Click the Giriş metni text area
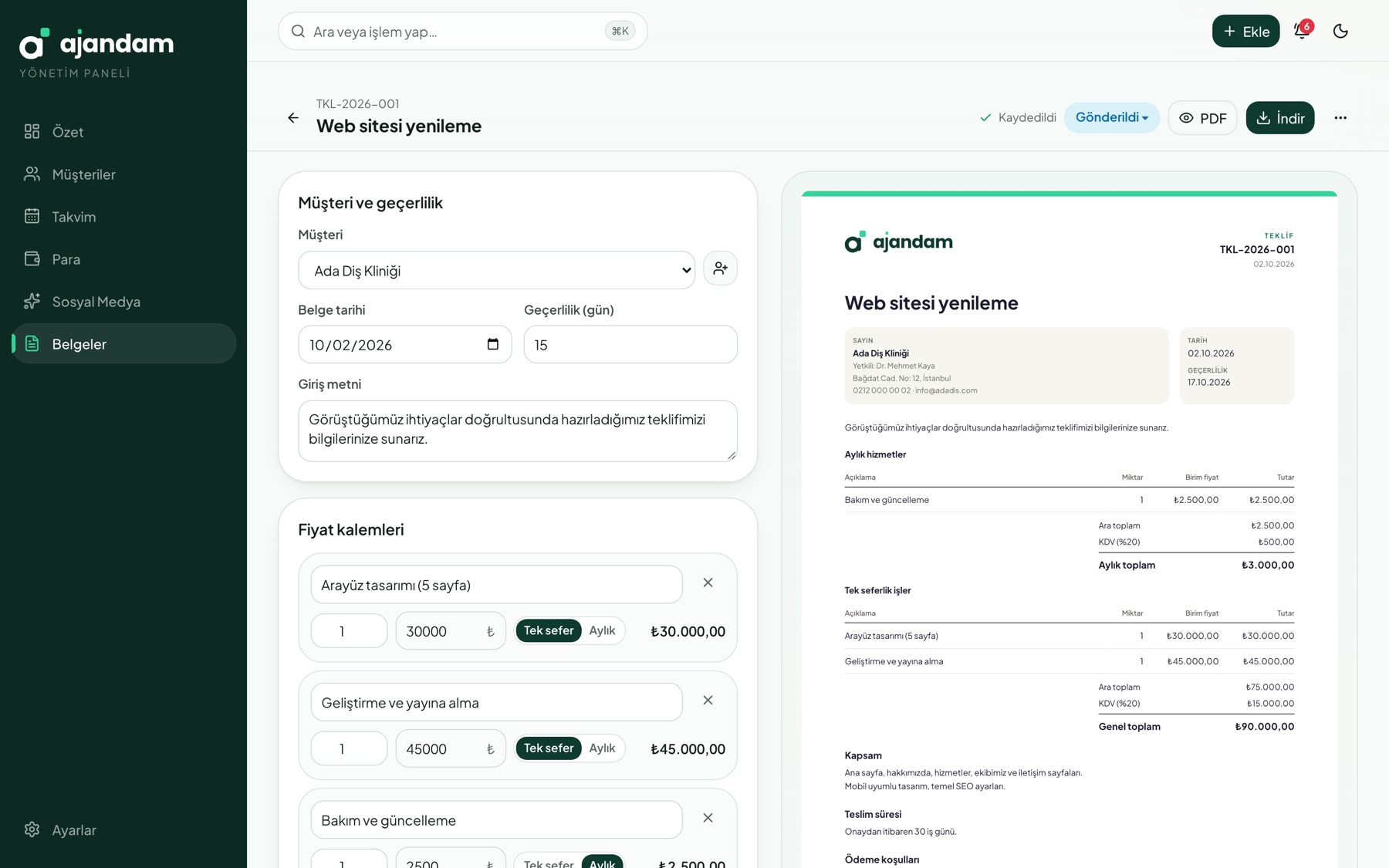 point(517,431)
